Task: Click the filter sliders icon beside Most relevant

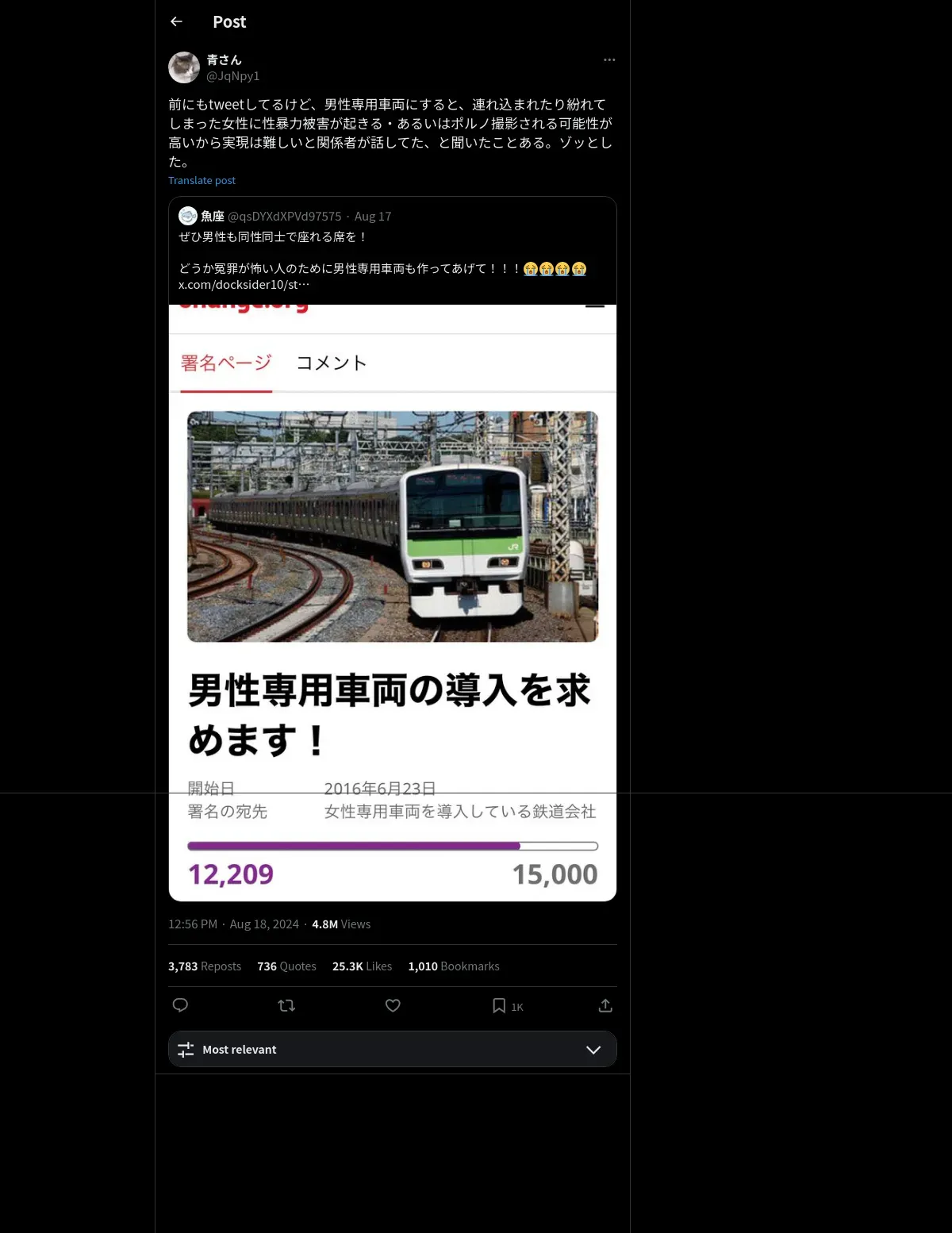Action: [x=186, y=1049]
